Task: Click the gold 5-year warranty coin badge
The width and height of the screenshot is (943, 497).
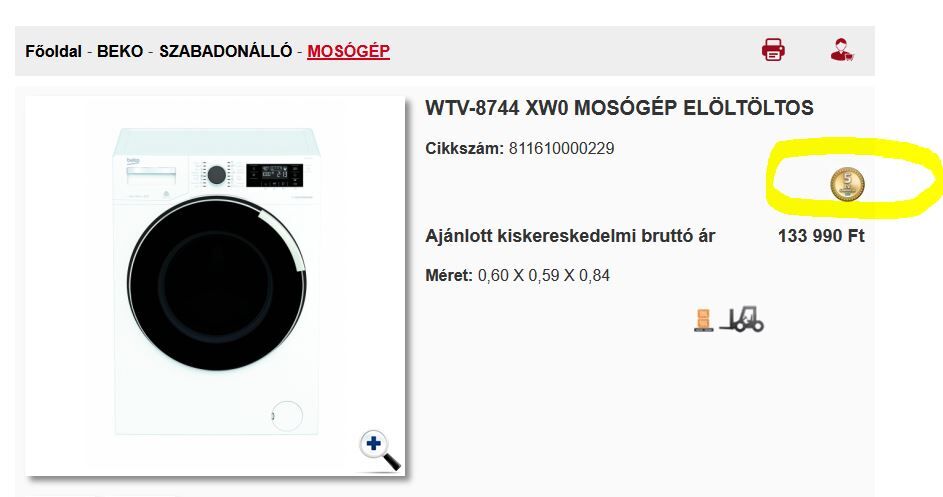Action: (847, 184)
